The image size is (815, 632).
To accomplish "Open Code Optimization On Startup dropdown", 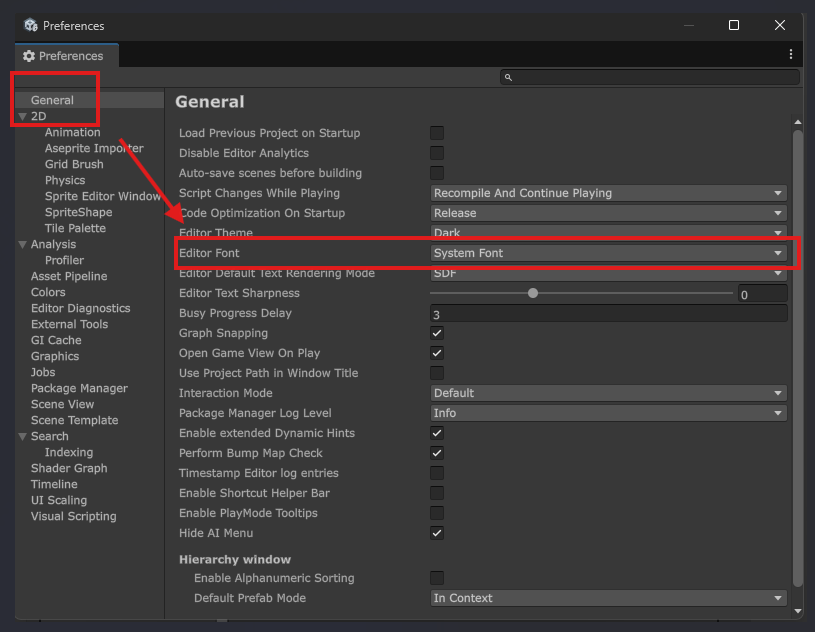I will [x=608, y=213].
